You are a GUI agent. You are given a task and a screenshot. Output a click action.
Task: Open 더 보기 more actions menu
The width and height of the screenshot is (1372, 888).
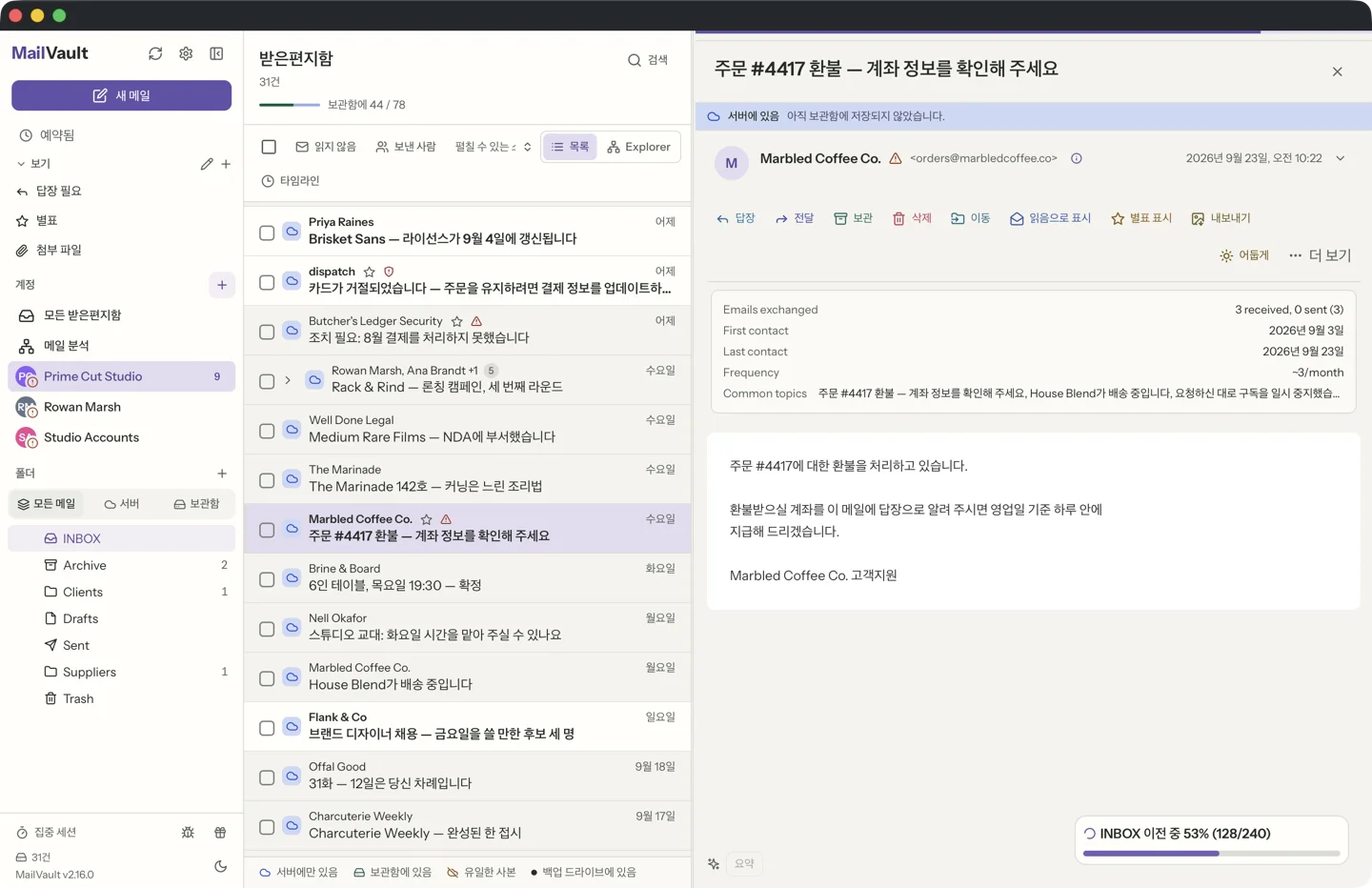point(1320,255)
